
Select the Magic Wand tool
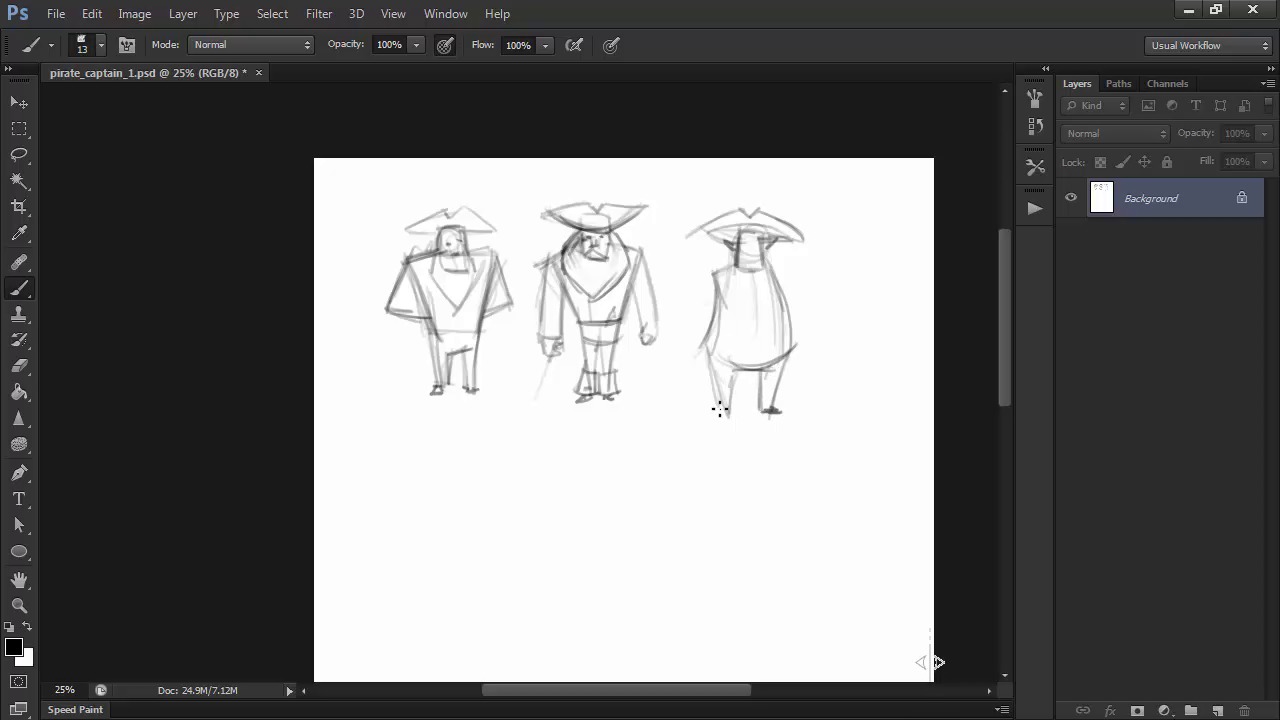coord(19,180)
